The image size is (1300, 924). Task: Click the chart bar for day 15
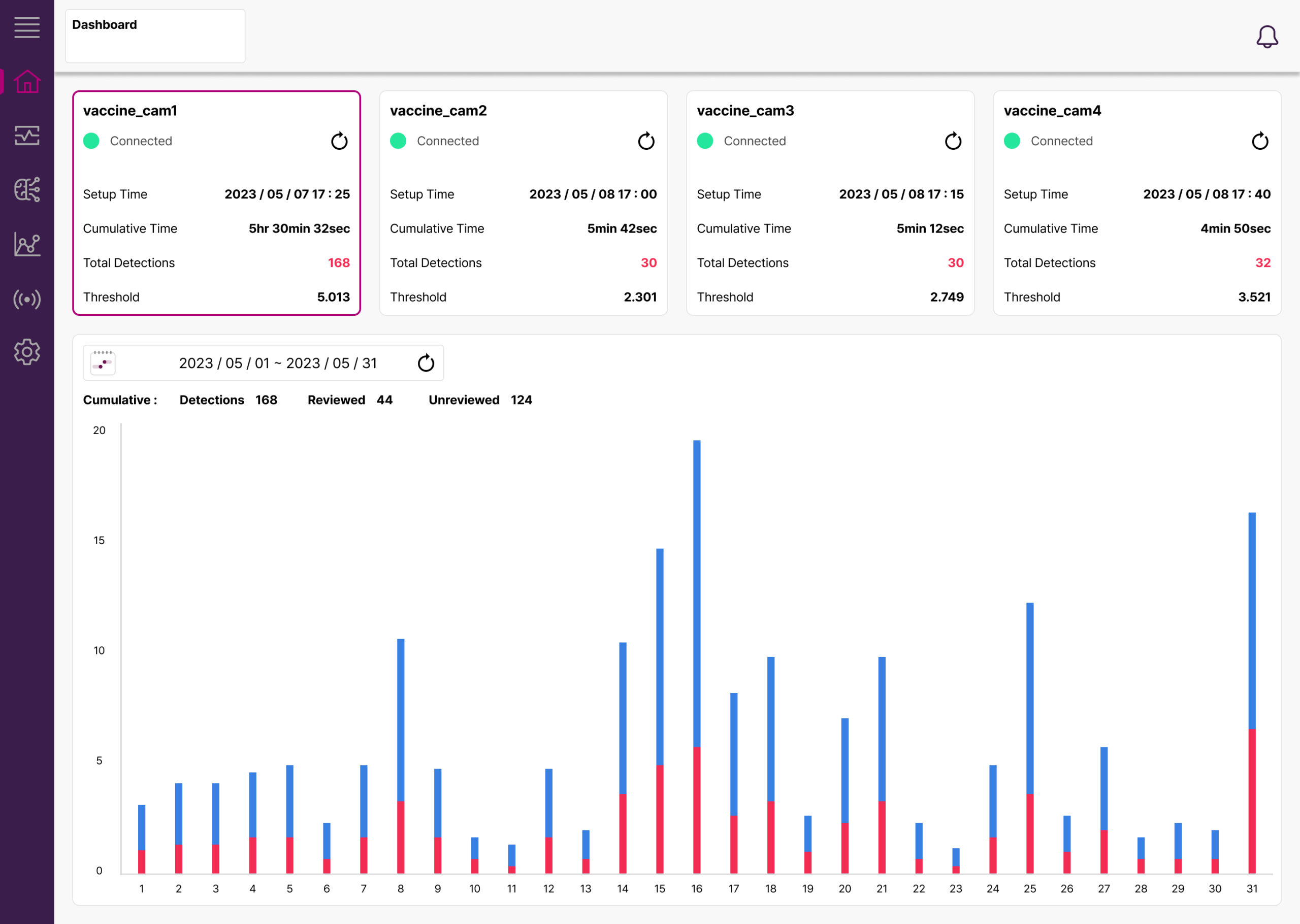[x=659, y=711]
